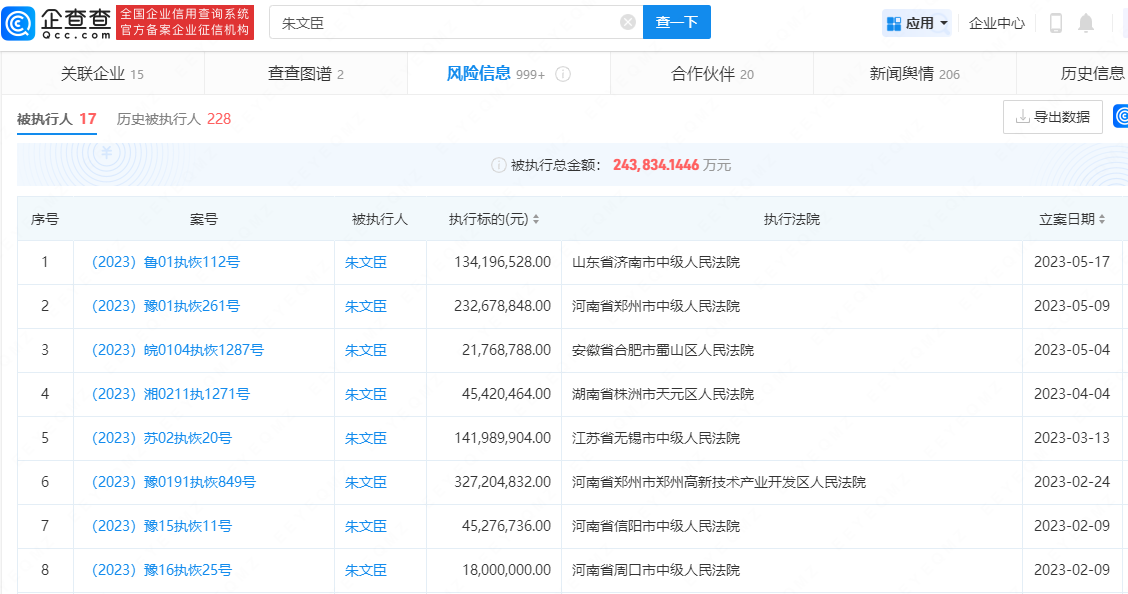Click the blue icon right of 导出数据

[x=1121, y=116]
